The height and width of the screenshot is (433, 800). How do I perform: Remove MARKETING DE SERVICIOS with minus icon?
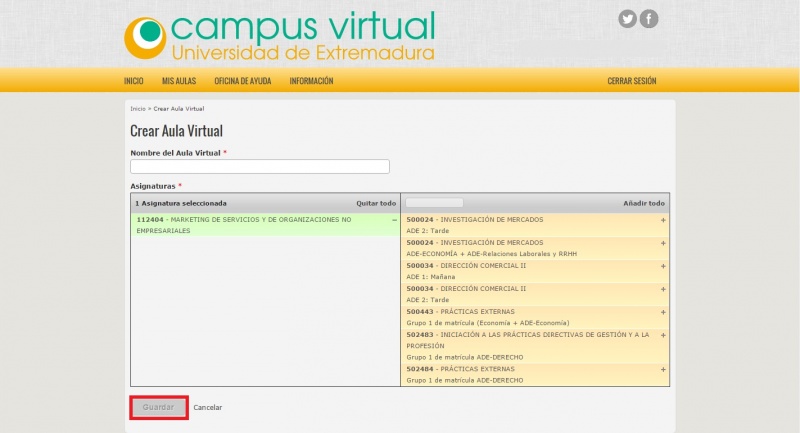(394, 219)
